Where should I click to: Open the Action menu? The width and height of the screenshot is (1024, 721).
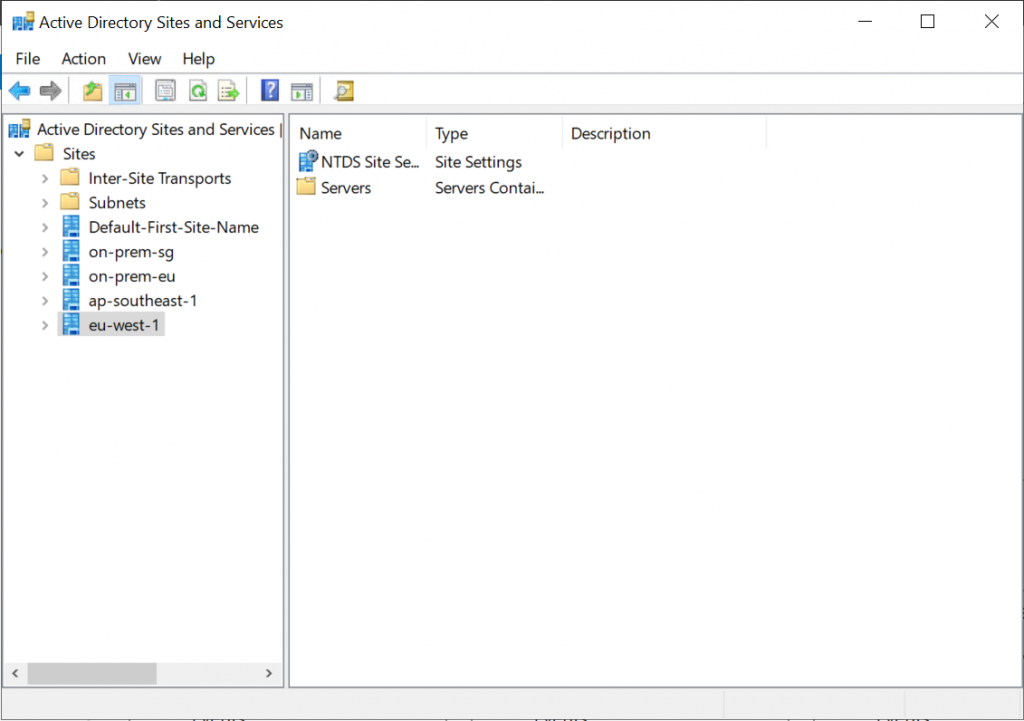point(83,59)
